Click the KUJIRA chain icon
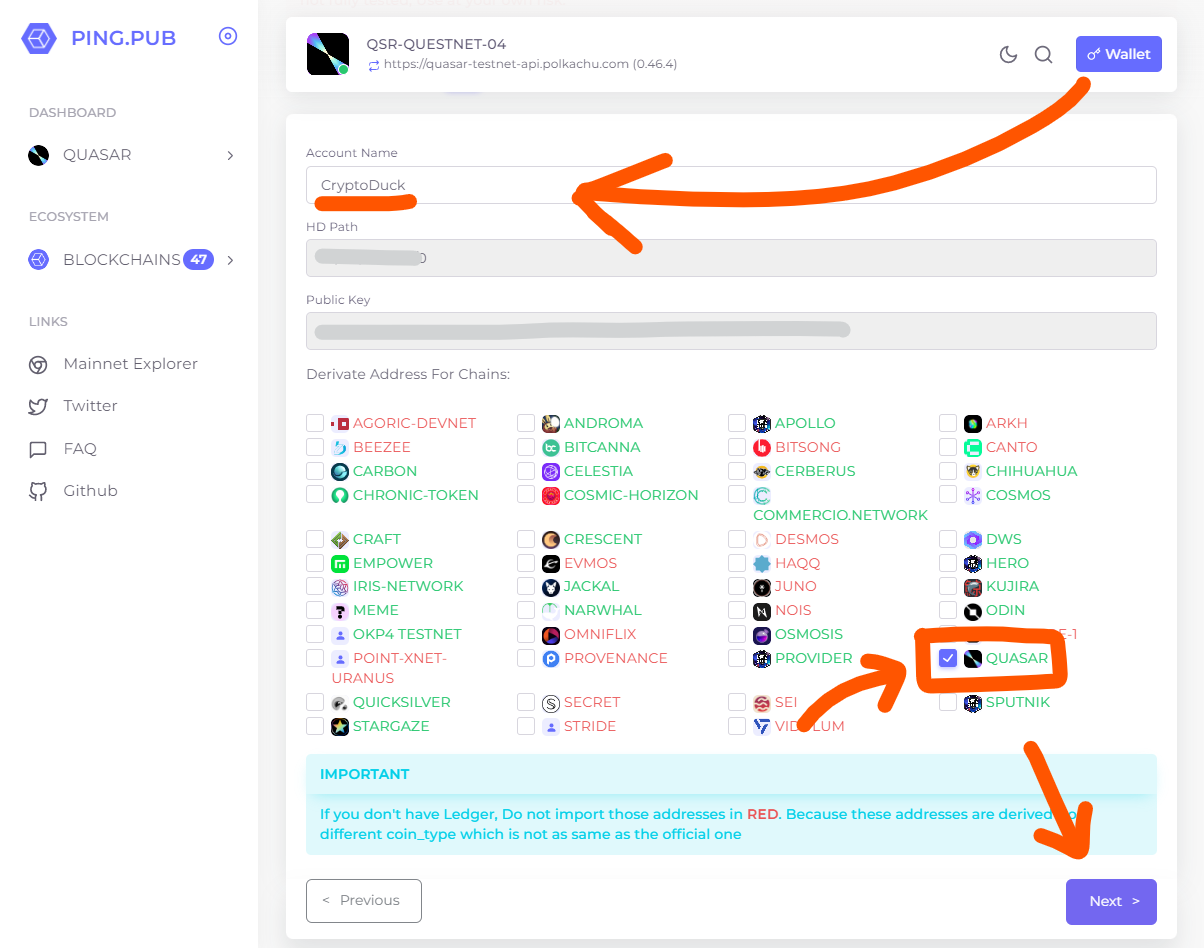The image size is (1204, 948). click(x=972, y=586)
